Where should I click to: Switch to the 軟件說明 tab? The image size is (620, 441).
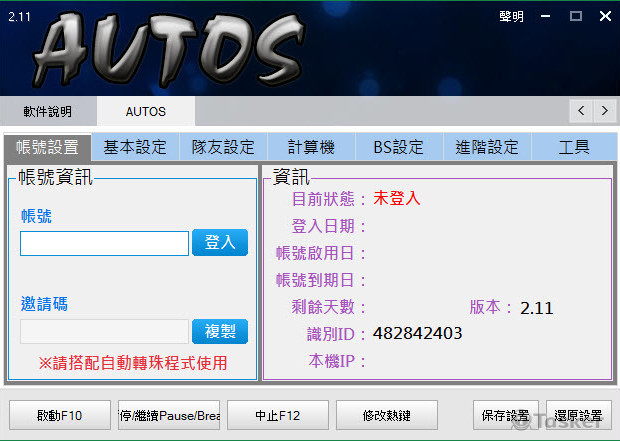click(x=48, y=111)
